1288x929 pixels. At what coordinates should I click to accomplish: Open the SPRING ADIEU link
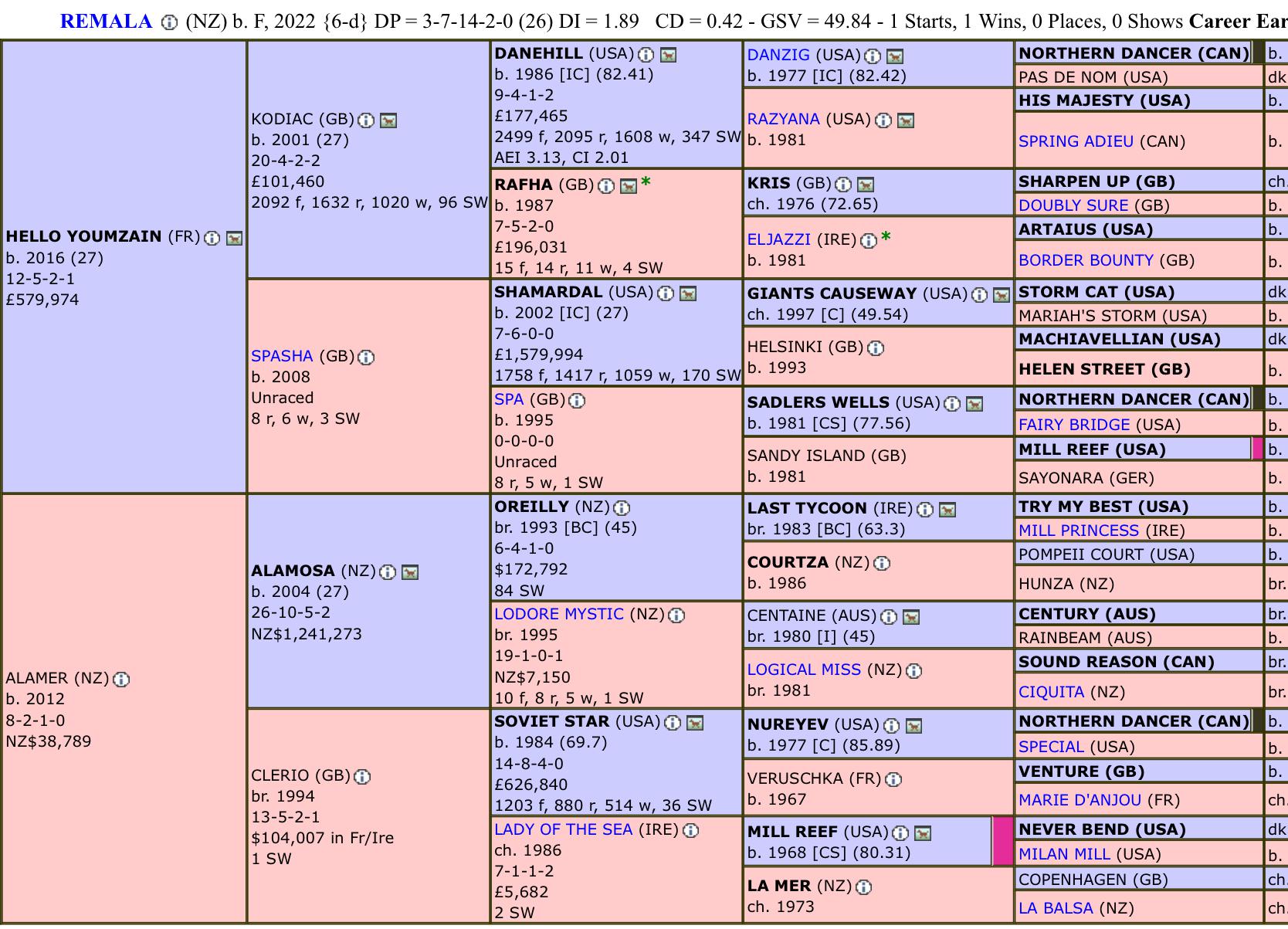1076,141
